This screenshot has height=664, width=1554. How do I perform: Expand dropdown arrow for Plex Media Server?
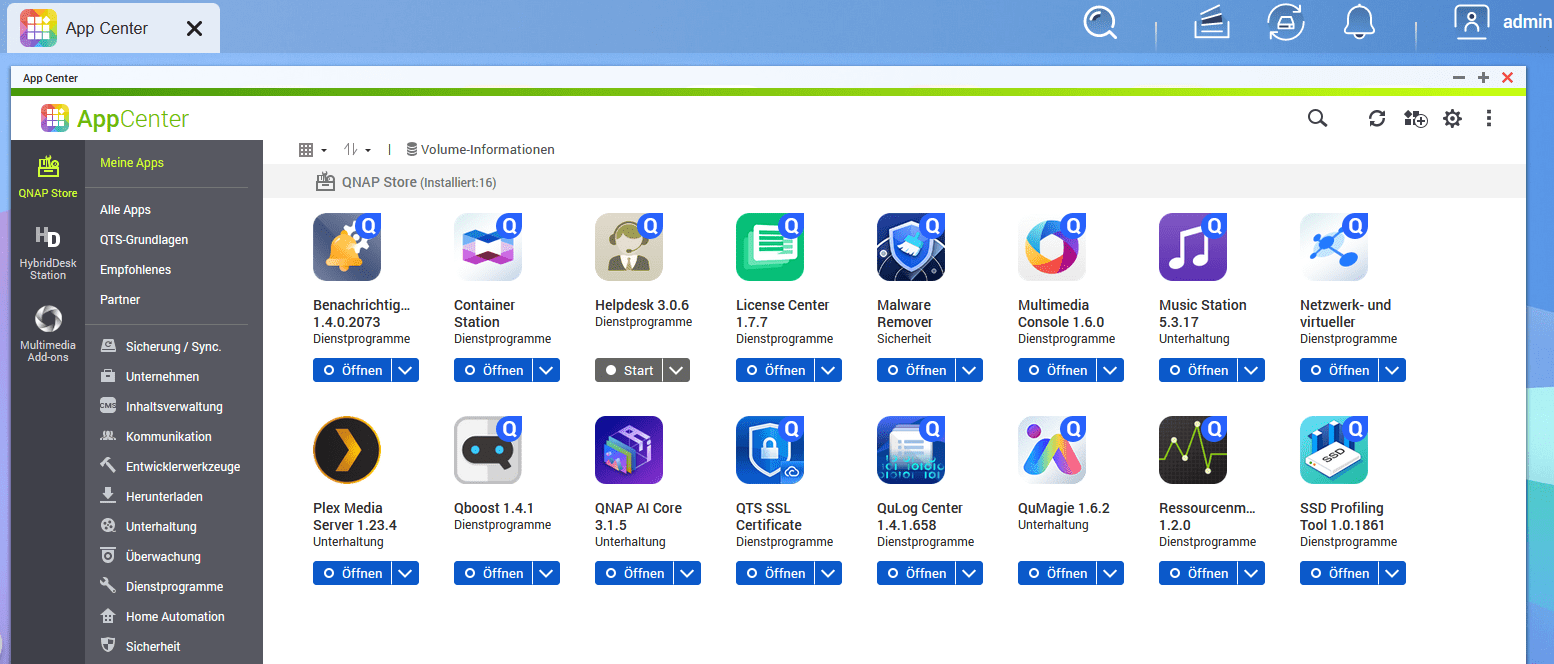[x=405, y=573]
